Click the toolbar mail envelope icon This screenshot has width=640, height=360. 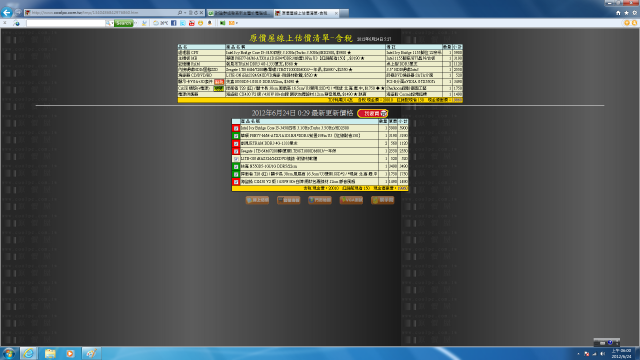pyautogui.click(x=231, y=23)
